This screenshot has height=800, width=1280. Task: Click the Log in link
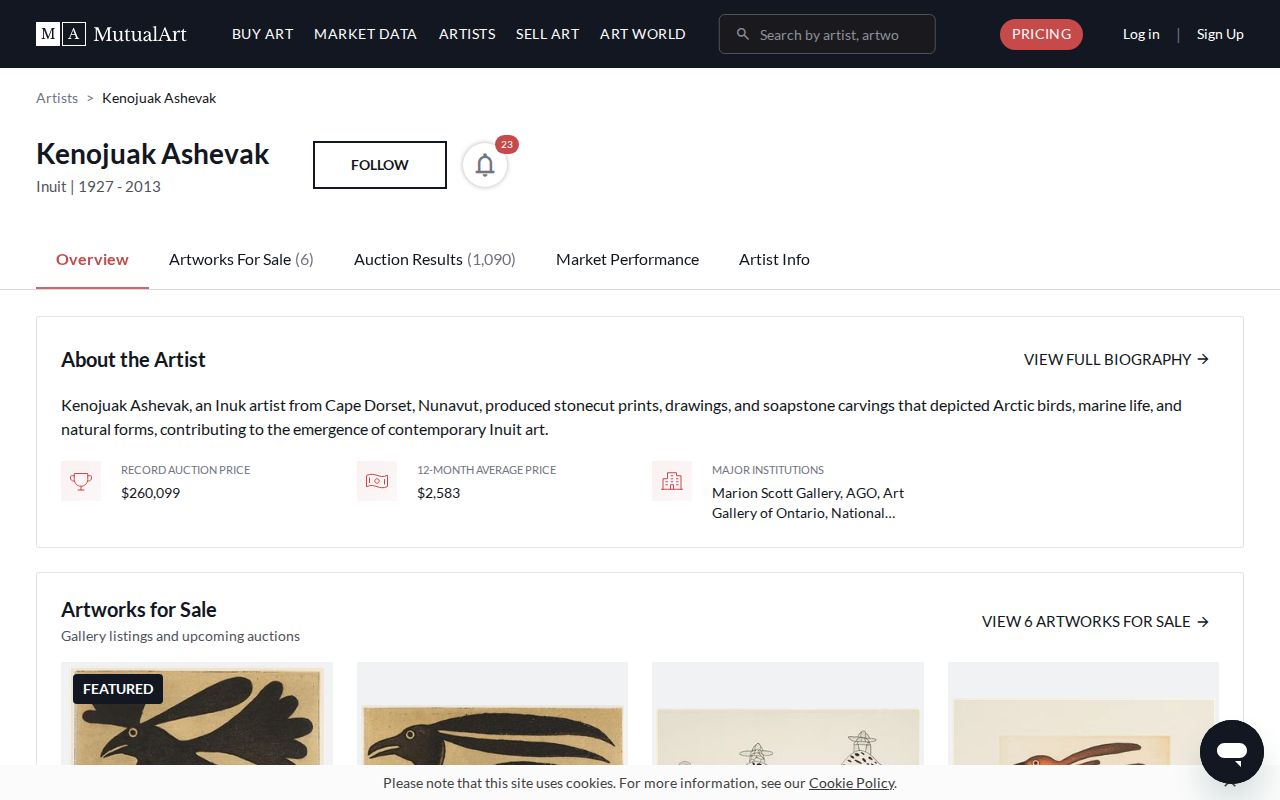click(1141, 34)
